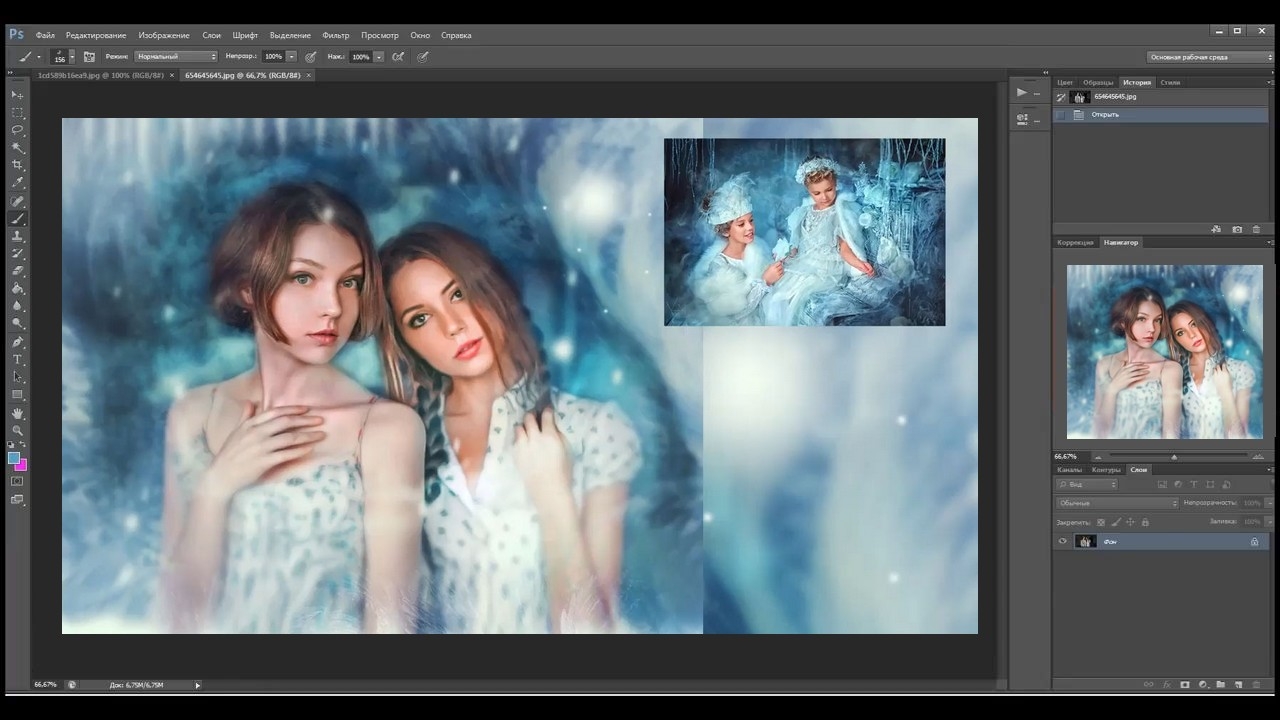The width and height of the screenshot is (1280, 720).
Task: Click the Navigator preview thumbnail
Action: pos(1165,352)
